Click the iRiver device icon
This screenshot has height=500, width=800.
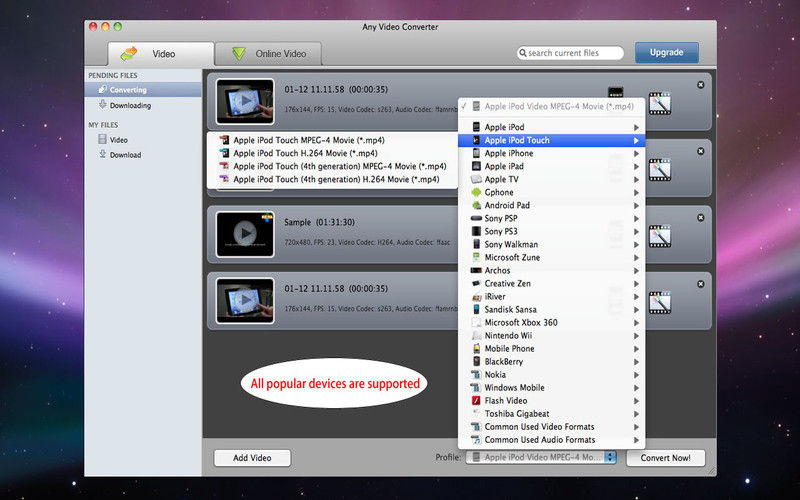476,296
